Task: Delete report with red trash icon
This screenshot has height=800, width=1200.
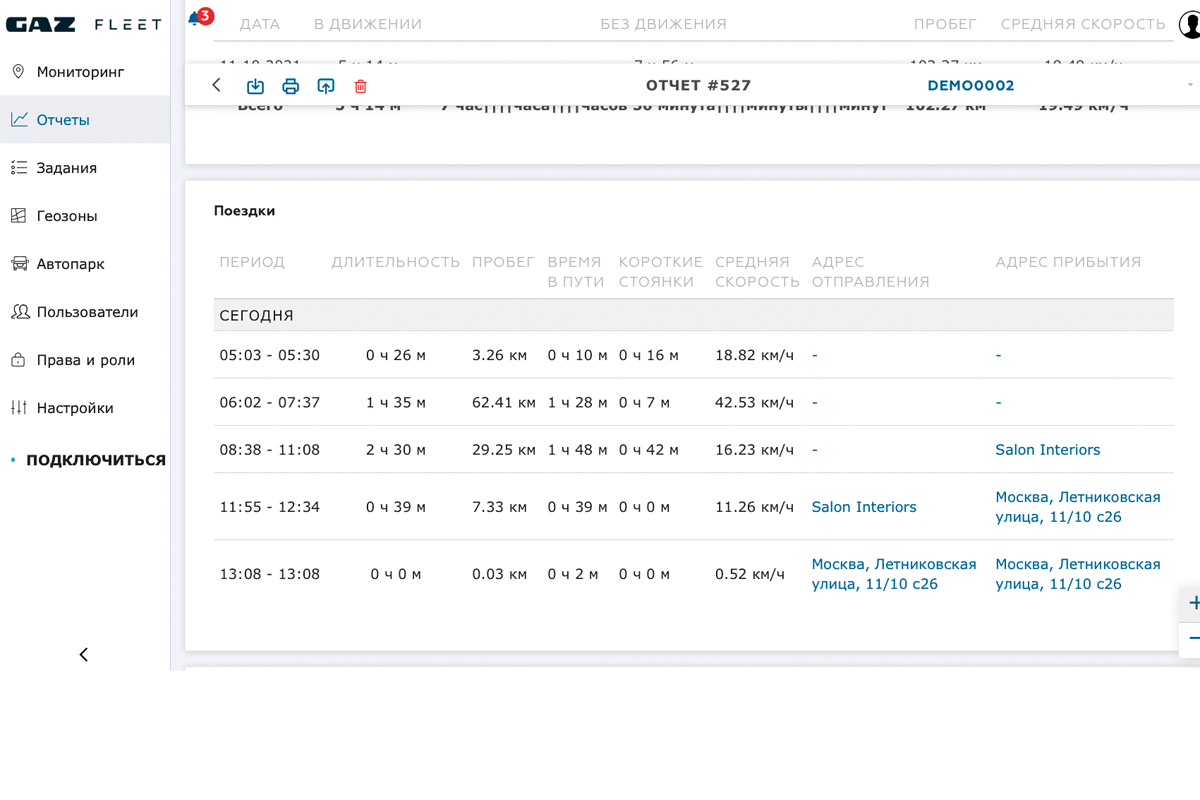Action: [361, 86]
